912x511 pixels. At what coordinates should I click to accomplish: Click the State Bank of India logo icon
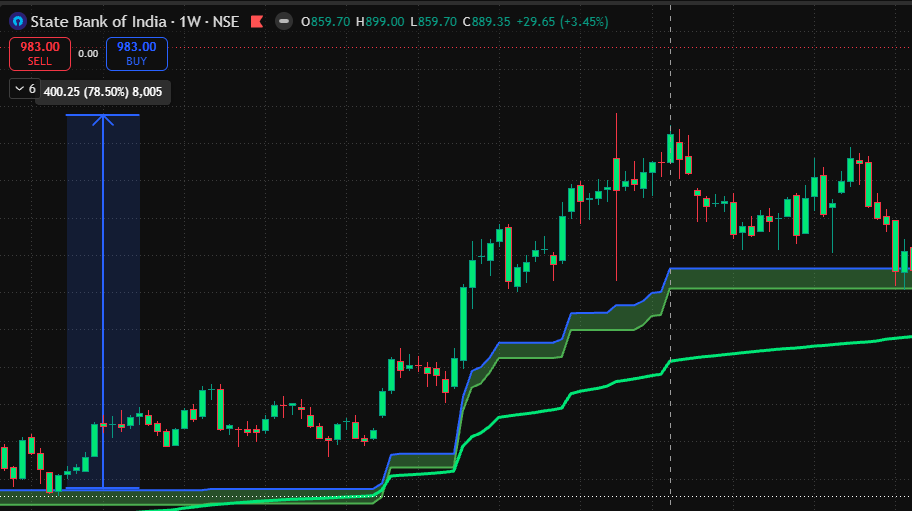18,22
